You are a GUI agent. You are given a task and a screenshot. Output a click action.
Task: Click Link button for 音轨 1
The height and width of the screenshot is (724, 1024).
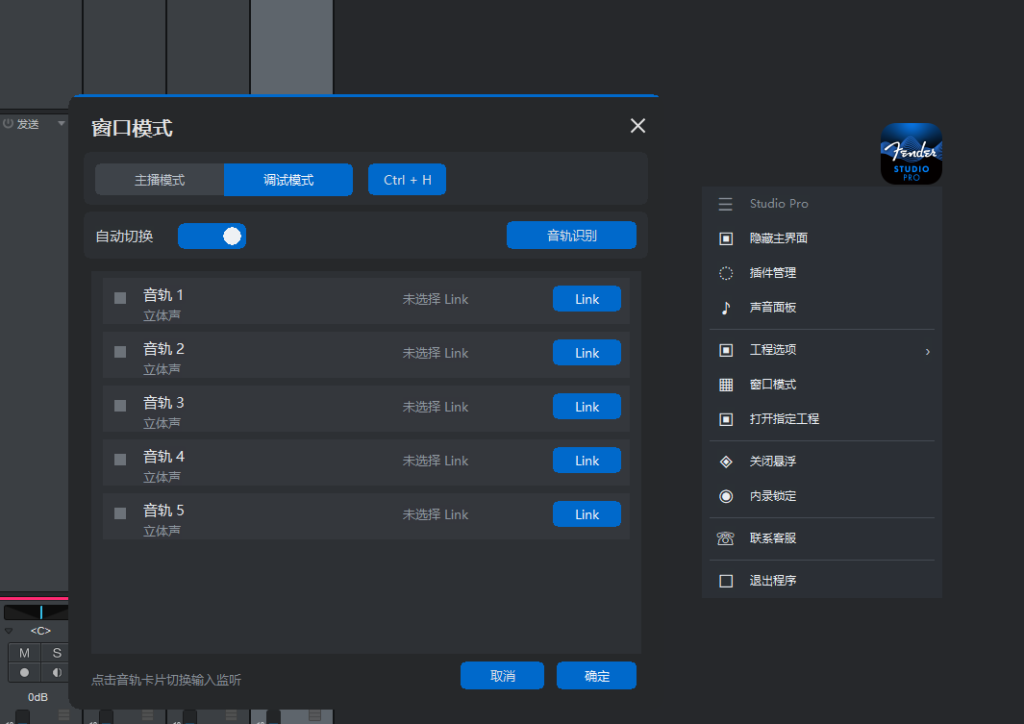(x=586, y=299)
